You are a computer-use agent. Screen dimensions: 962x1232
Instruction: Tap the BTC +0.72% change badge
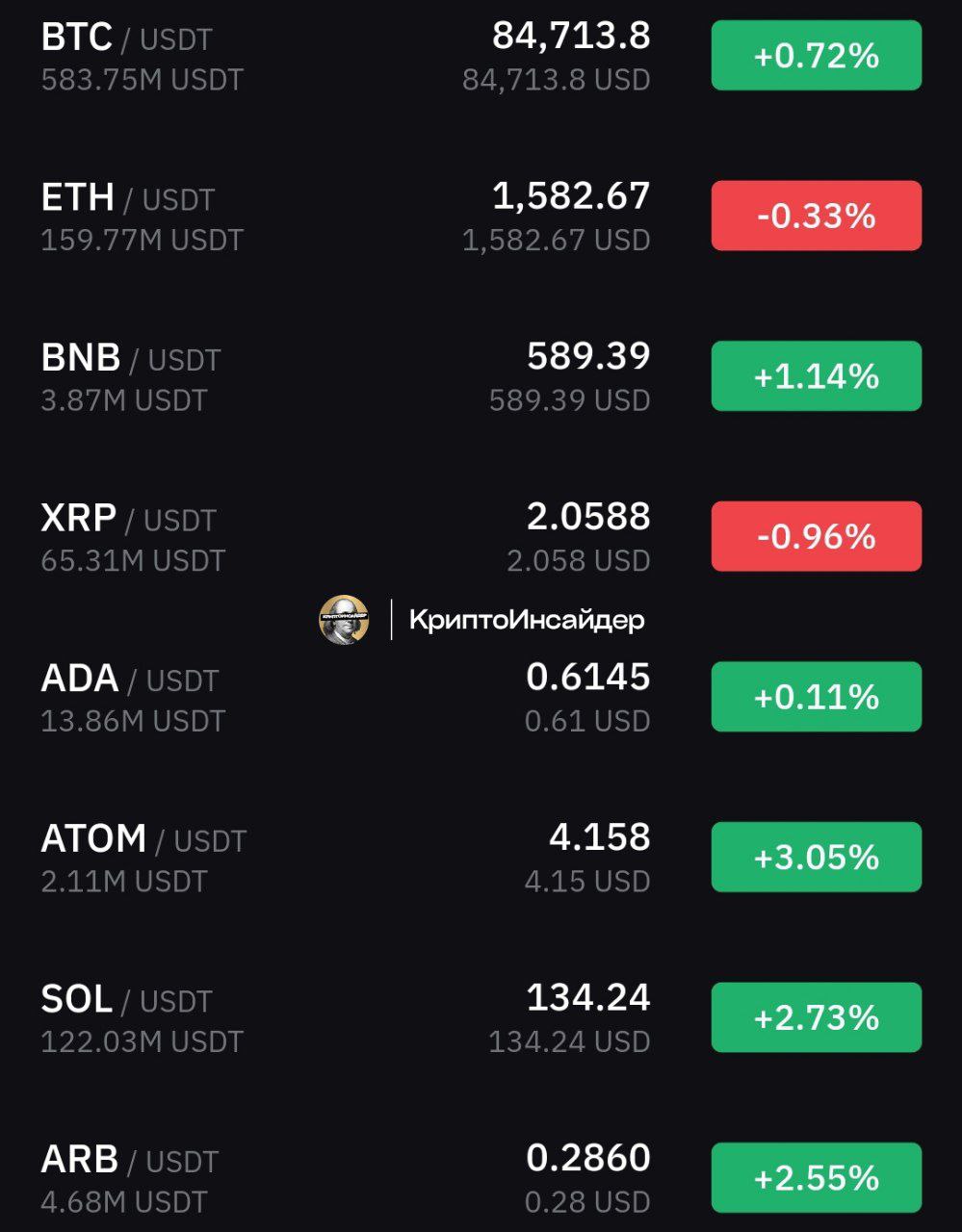click(817, 56)
